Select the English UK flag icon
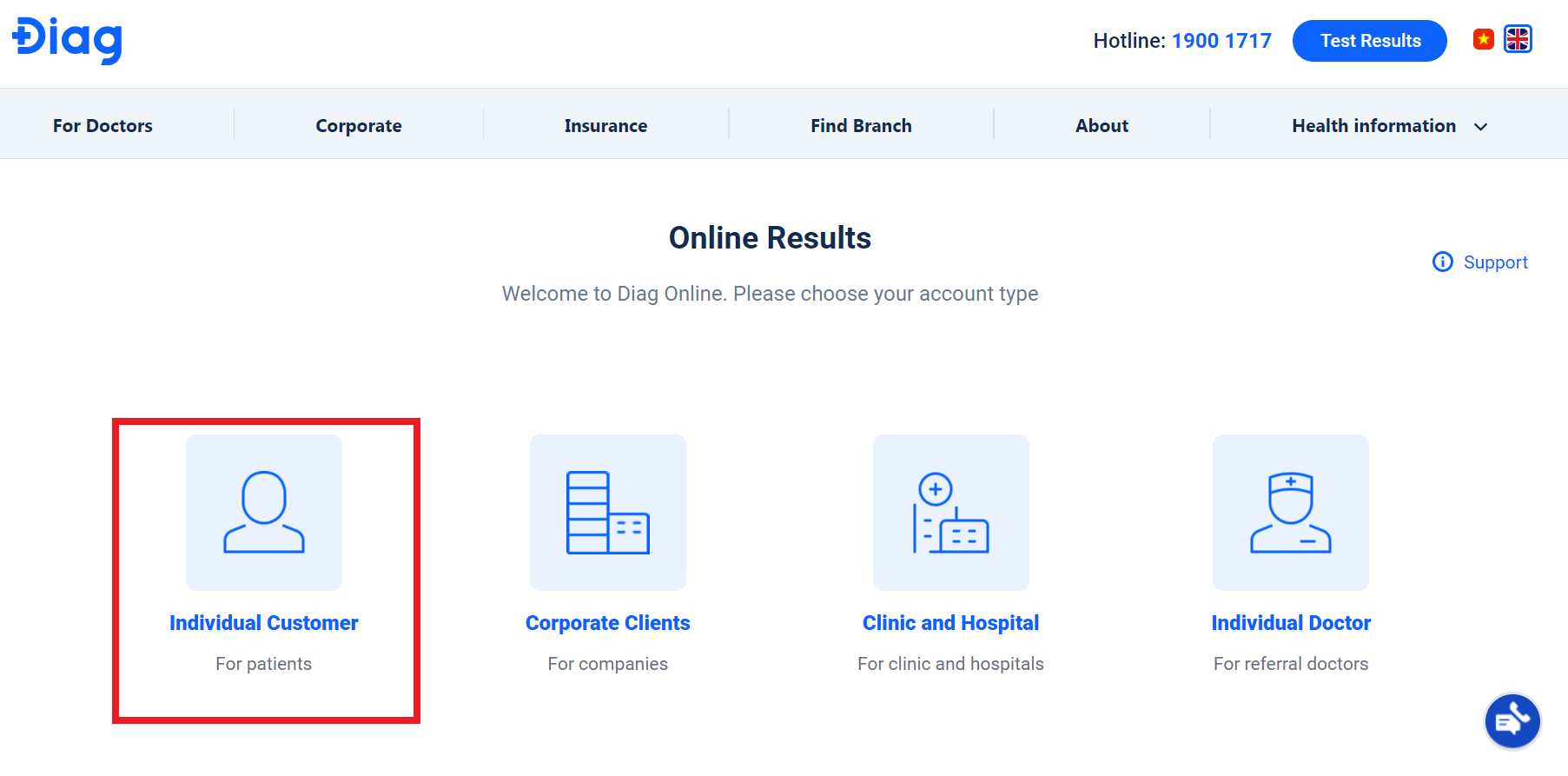This screenshot has width=1568, height=776. click(x=1518, y=40)
